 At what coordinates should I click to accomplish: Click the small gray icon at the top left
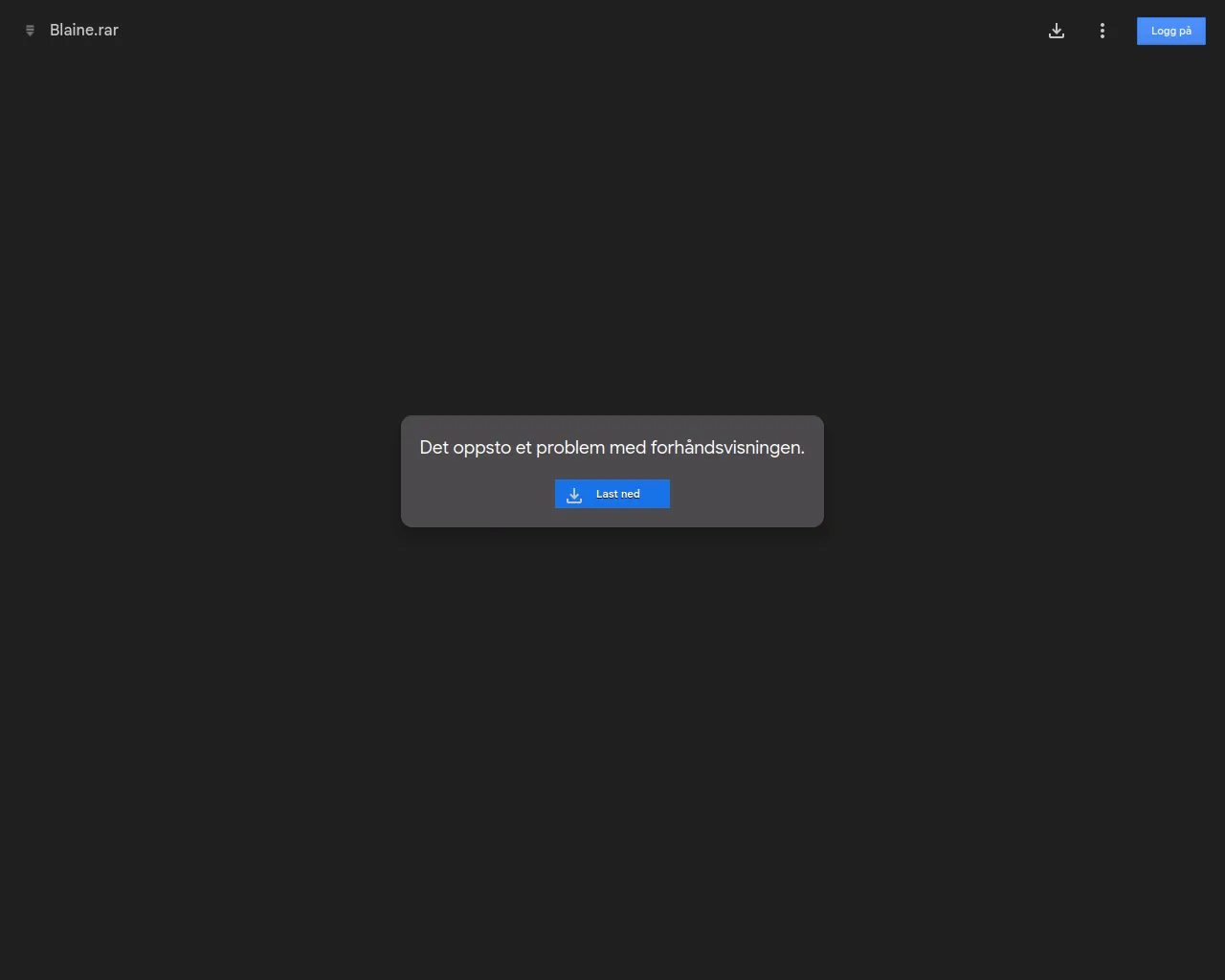coord(30,31)
